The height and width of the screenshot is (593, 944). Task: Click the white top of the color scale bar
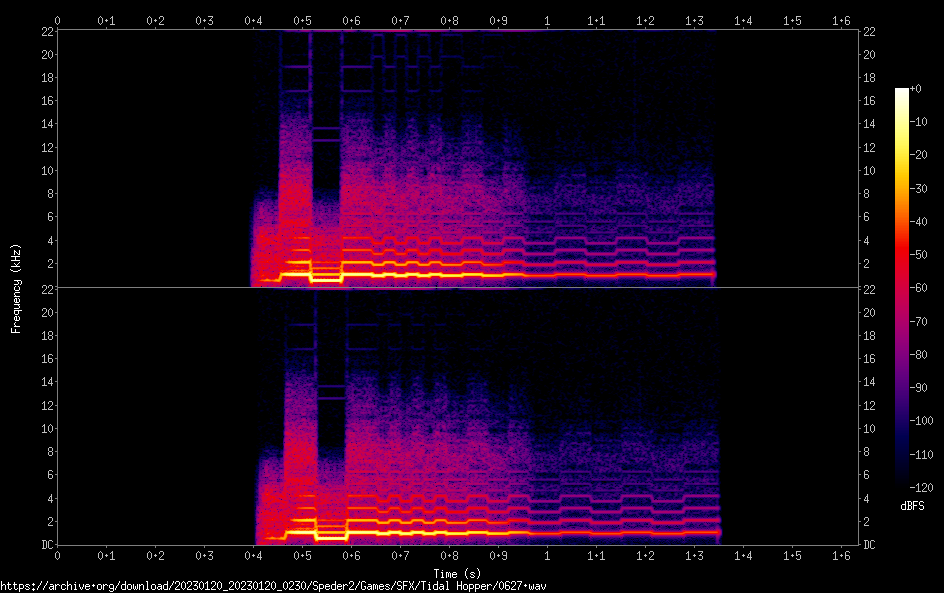[902, 92]
